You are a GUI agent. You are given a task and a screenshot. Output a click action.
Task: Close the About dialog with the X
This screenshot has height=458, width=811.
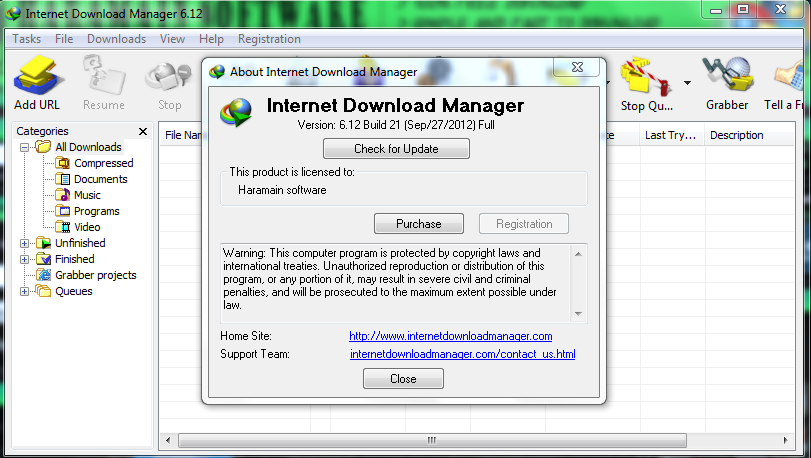coord(577,67)
